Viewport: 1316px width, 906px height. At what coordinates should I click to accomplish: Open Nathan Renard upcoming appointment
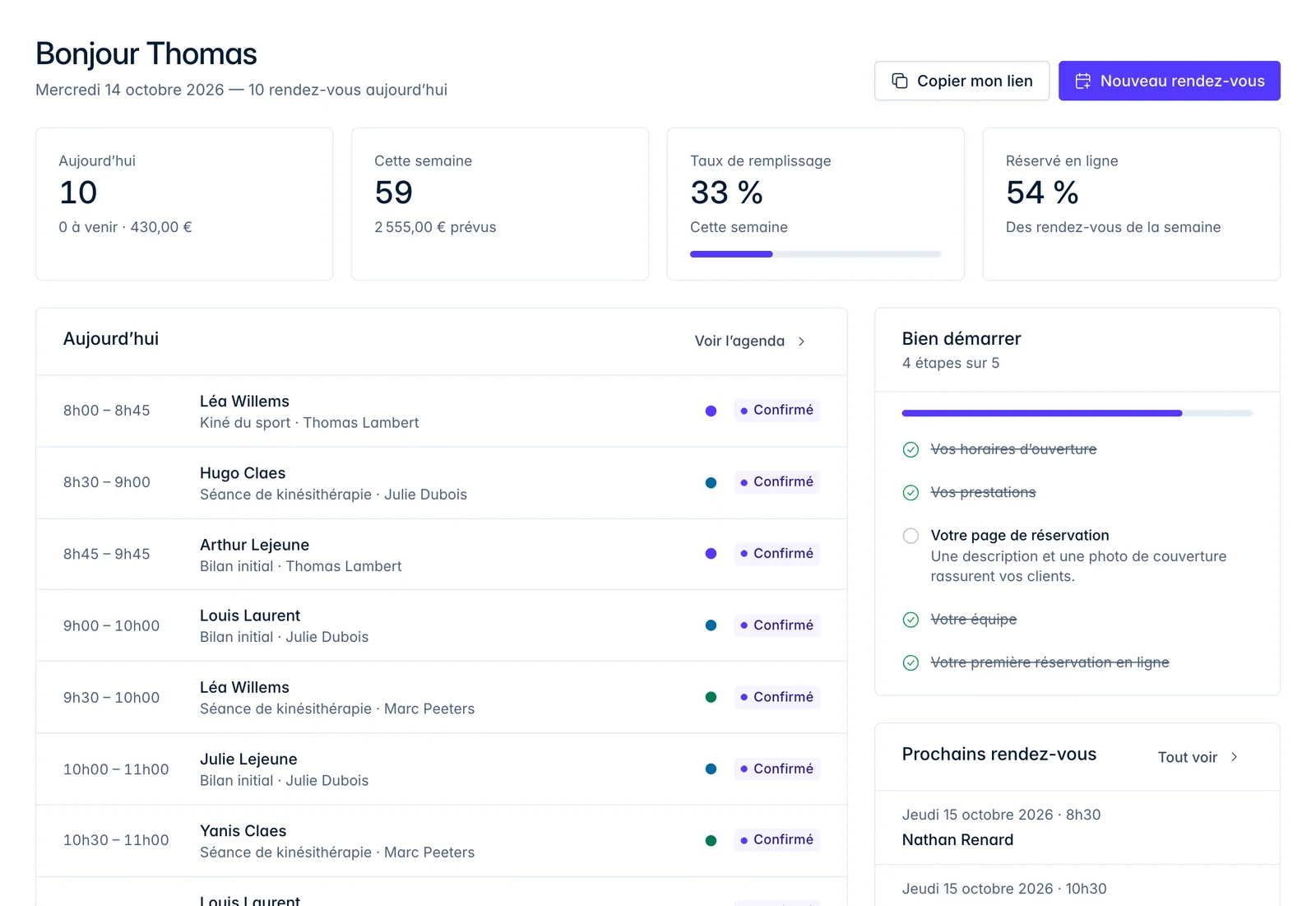point(957,839)
